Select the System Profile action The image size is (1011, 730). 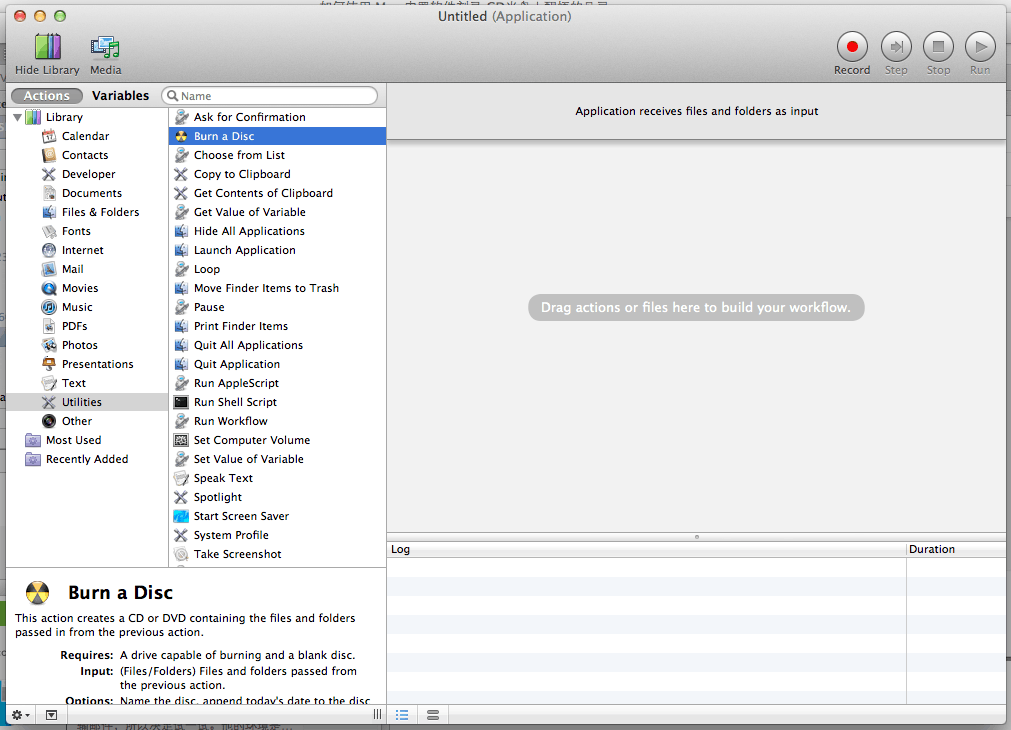(277, 535)
